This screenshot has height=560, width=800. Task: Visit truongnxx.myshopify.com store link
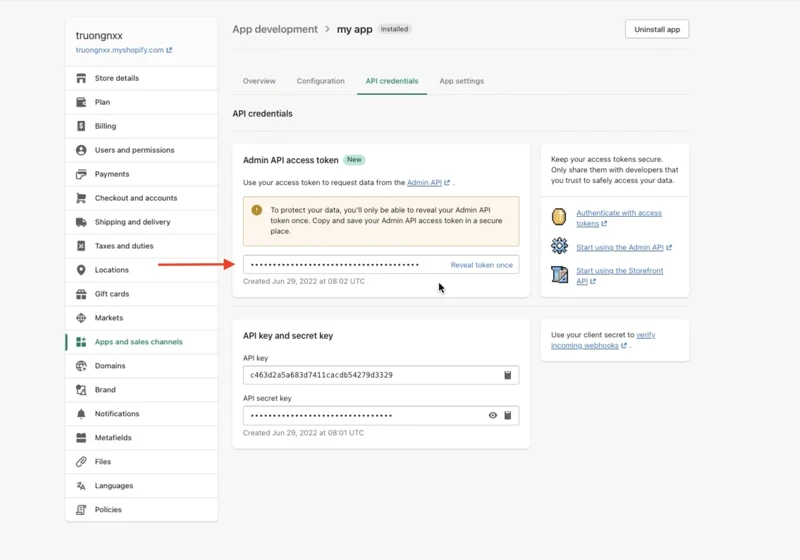(x=120, y=50)
